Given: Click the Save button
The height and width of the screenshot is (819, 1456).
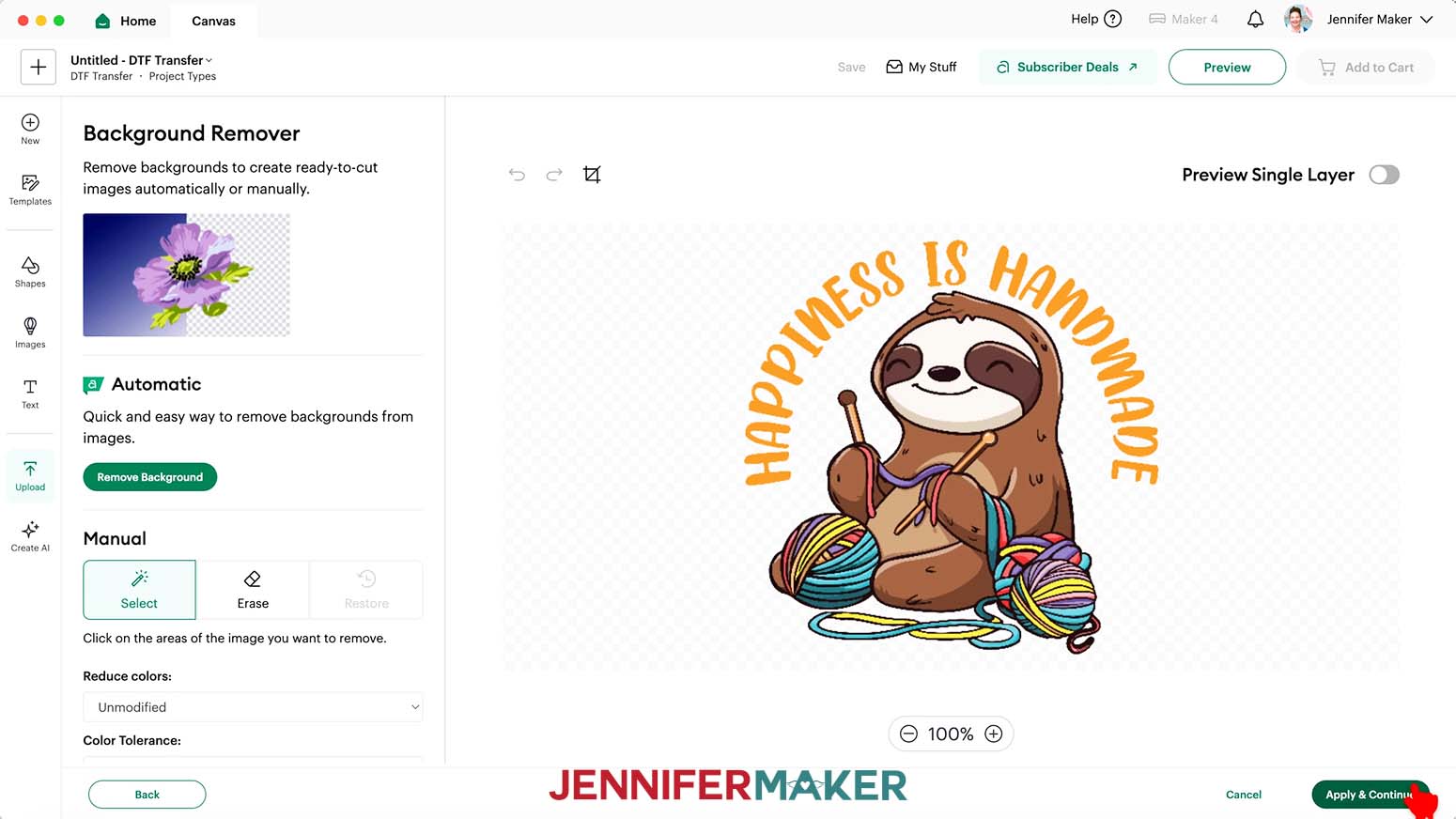Looking at the screenshot, I should point(852,67).
